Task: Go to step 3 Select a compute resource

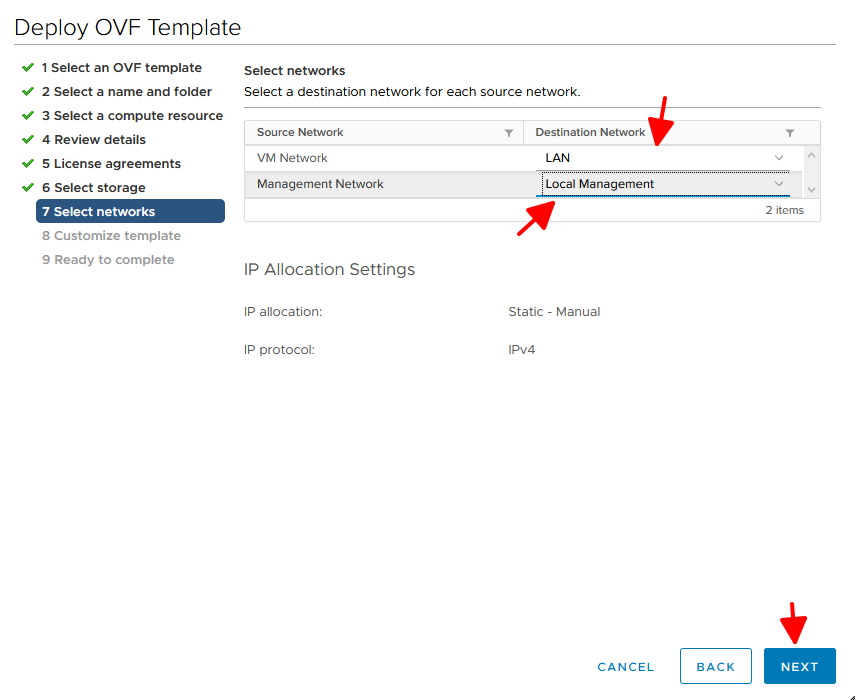Action: click(x=132, y=116)
